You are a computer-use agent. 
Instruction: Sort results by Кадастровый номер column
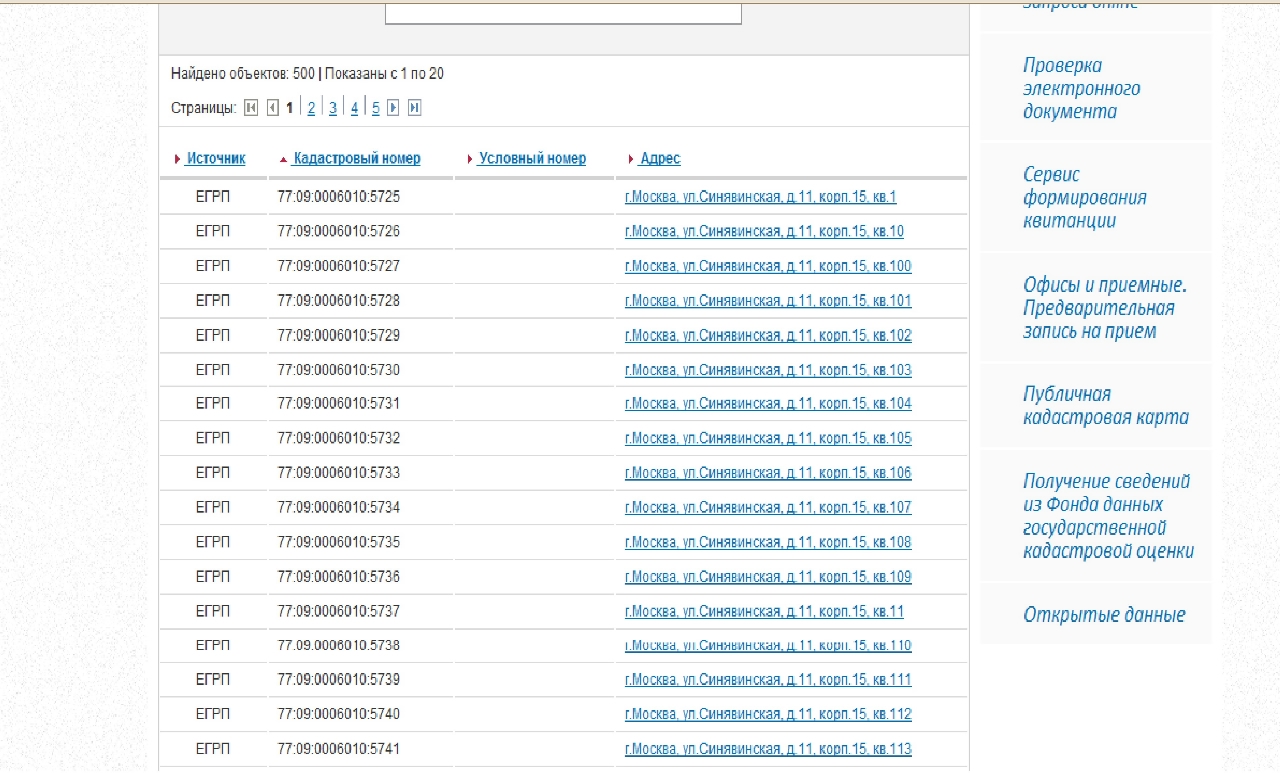tap(356, 158)
